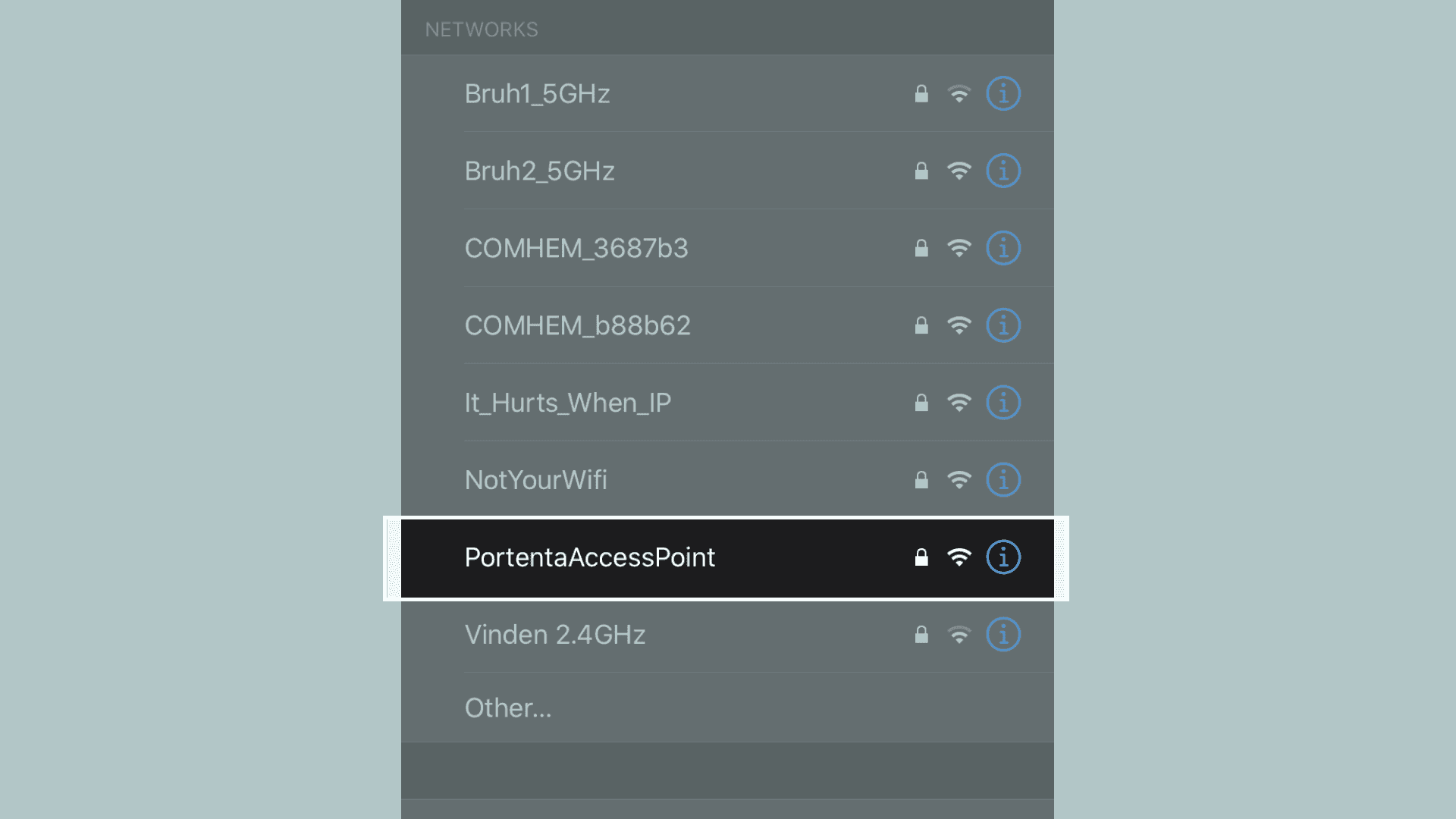
Task: Open info for Vinden 2.4GHz network
Action: click(x=1003, y=635)
